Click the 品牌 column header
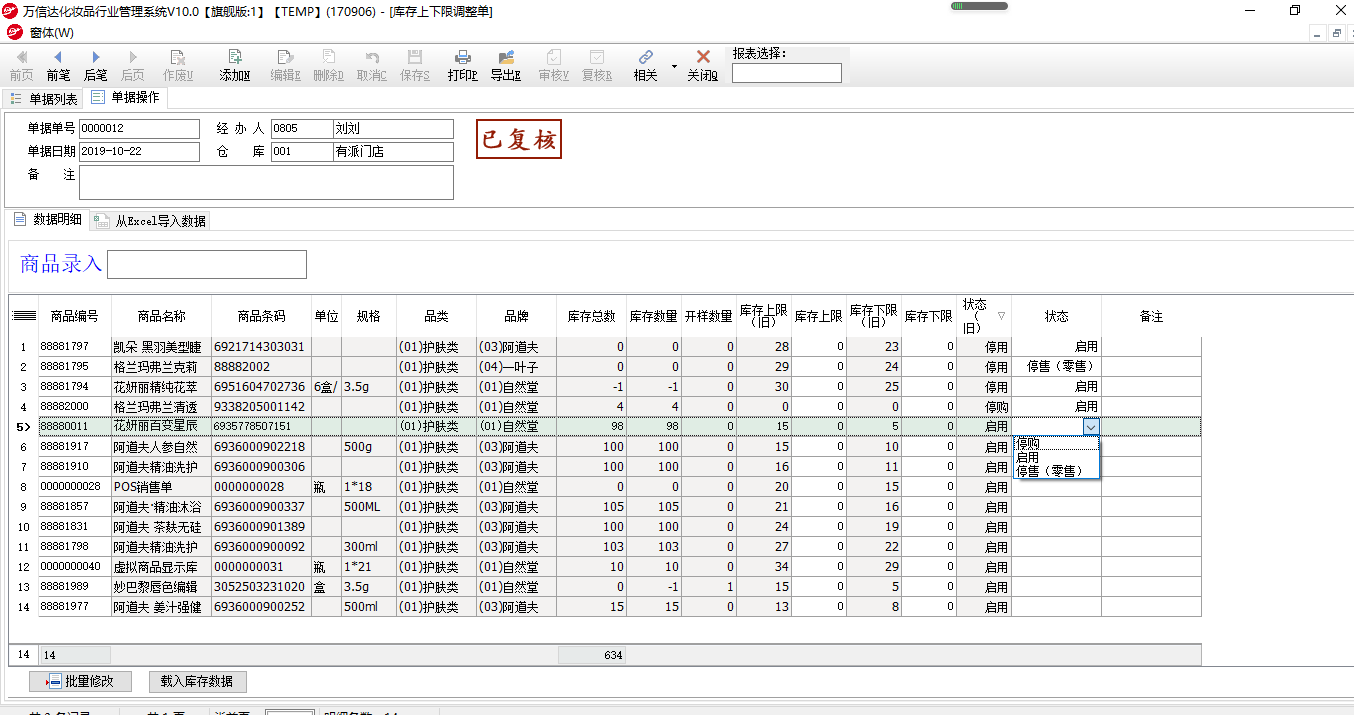The height and width of the screenshot is (715, 1354). [517, 316]
